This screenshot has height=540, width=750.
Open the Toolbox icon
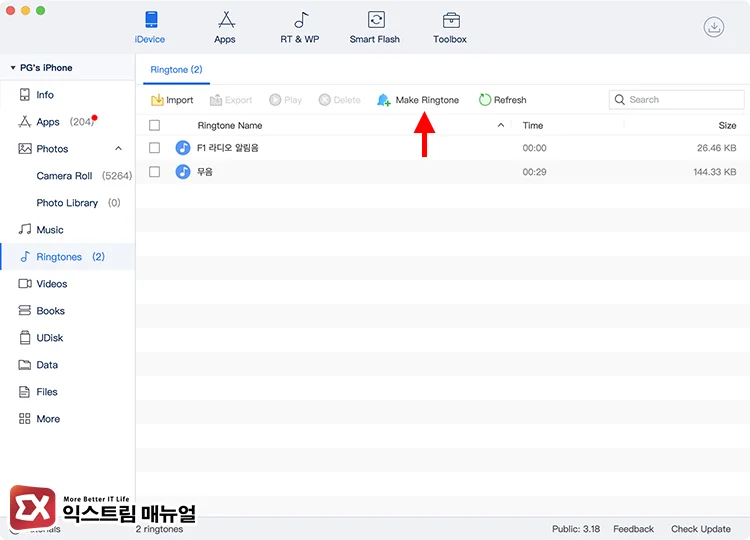click(450, 21)
